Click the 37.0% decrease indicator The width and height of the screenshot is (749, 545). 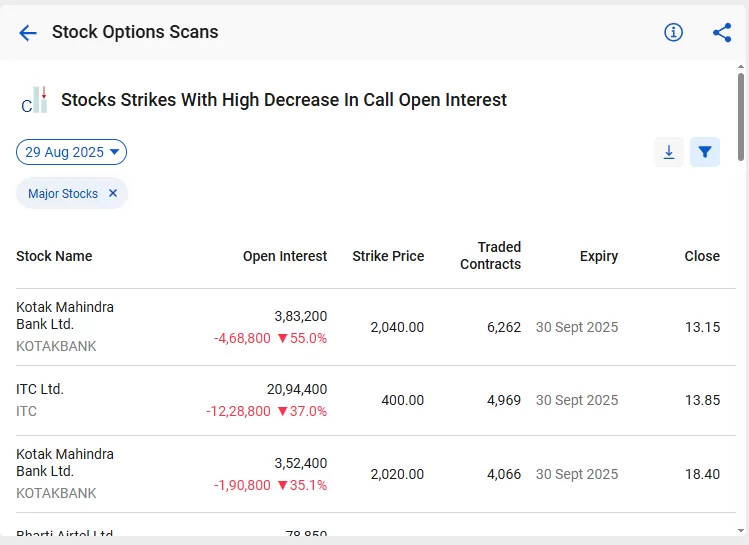tap(302, 411)
